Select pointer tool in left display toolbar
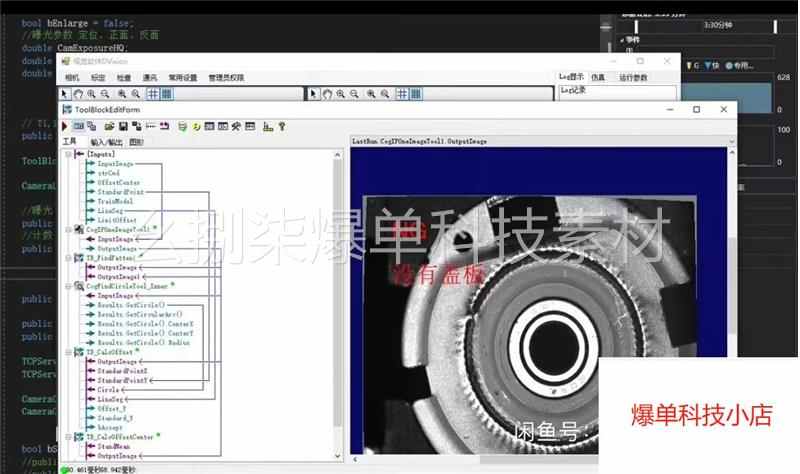 tap(64, 94)
